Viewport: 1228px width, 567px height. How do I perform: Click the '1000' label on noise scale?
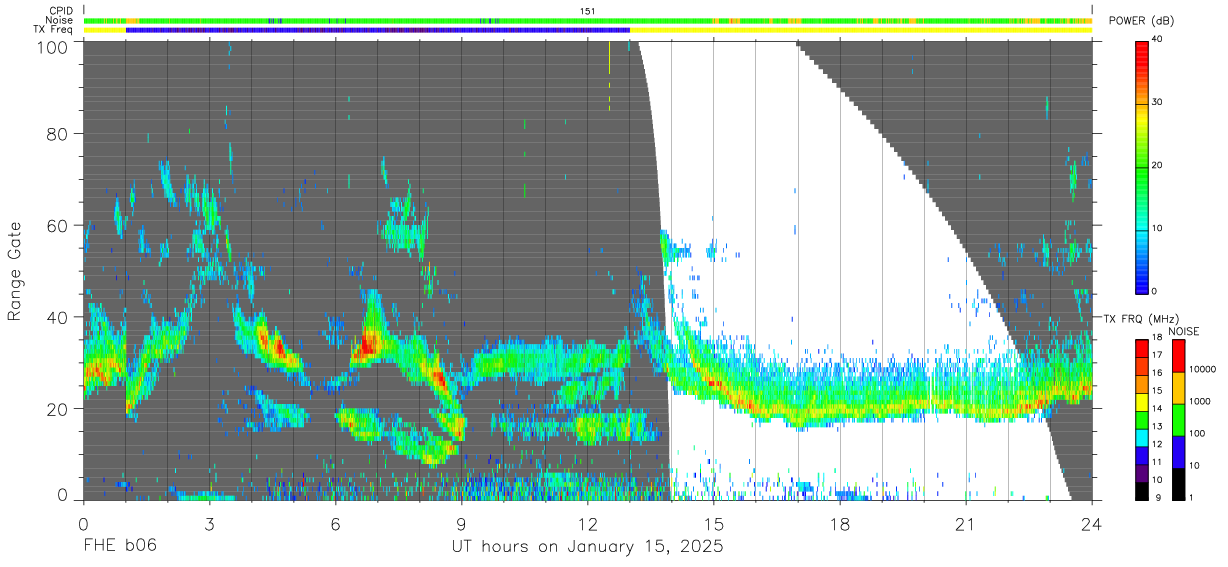click(x=1202, y=401)
